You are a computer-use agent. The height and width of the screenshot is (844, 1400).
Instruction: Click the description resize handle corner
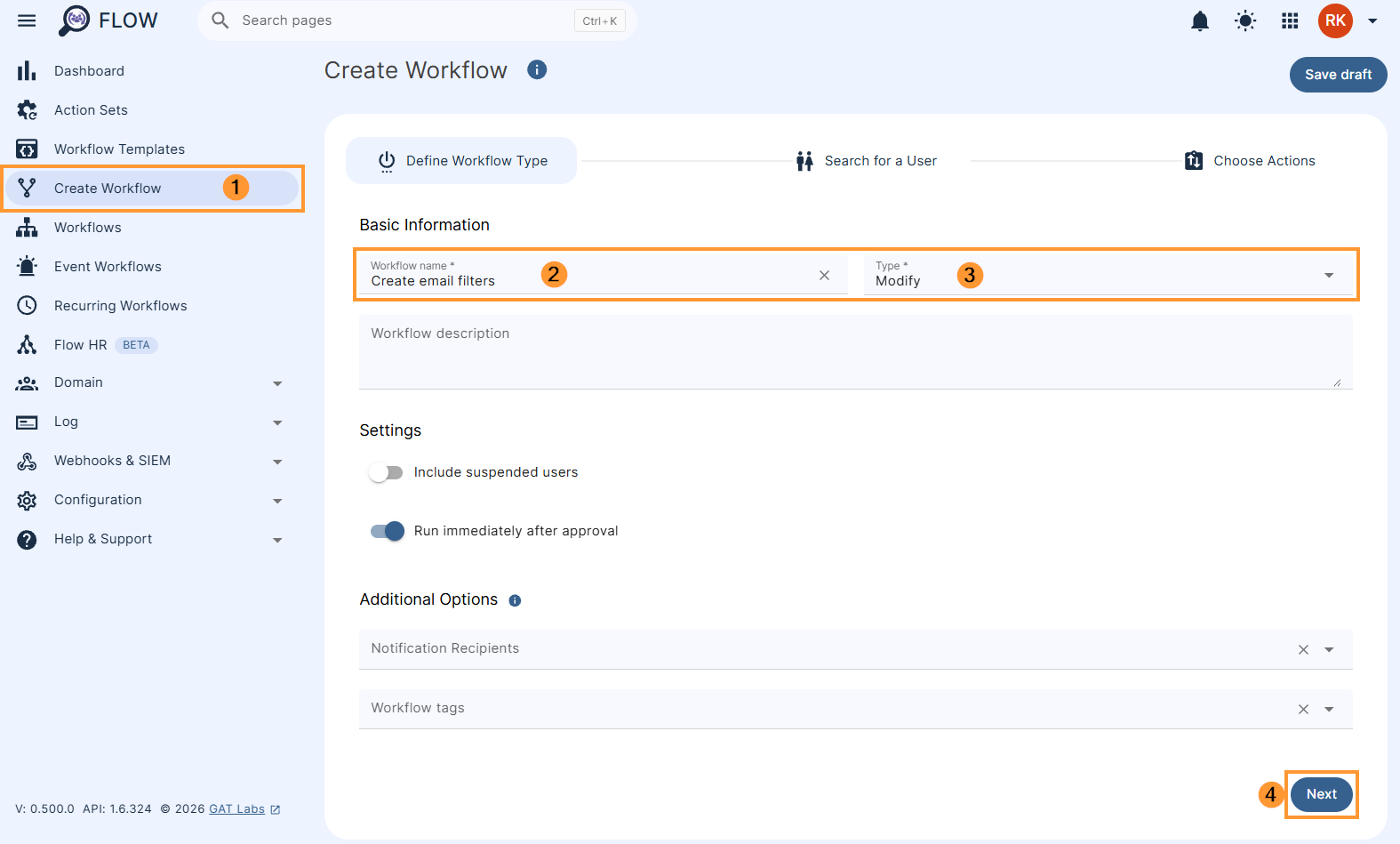1337,382
